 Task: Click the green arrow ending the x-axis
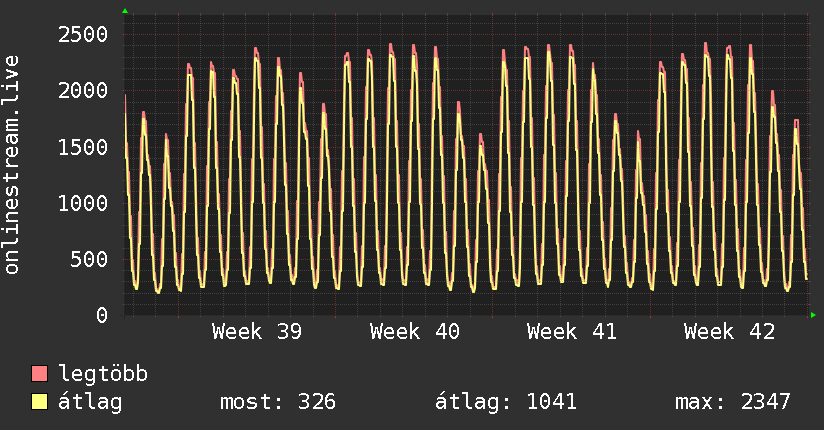click(x=813, y=315)
